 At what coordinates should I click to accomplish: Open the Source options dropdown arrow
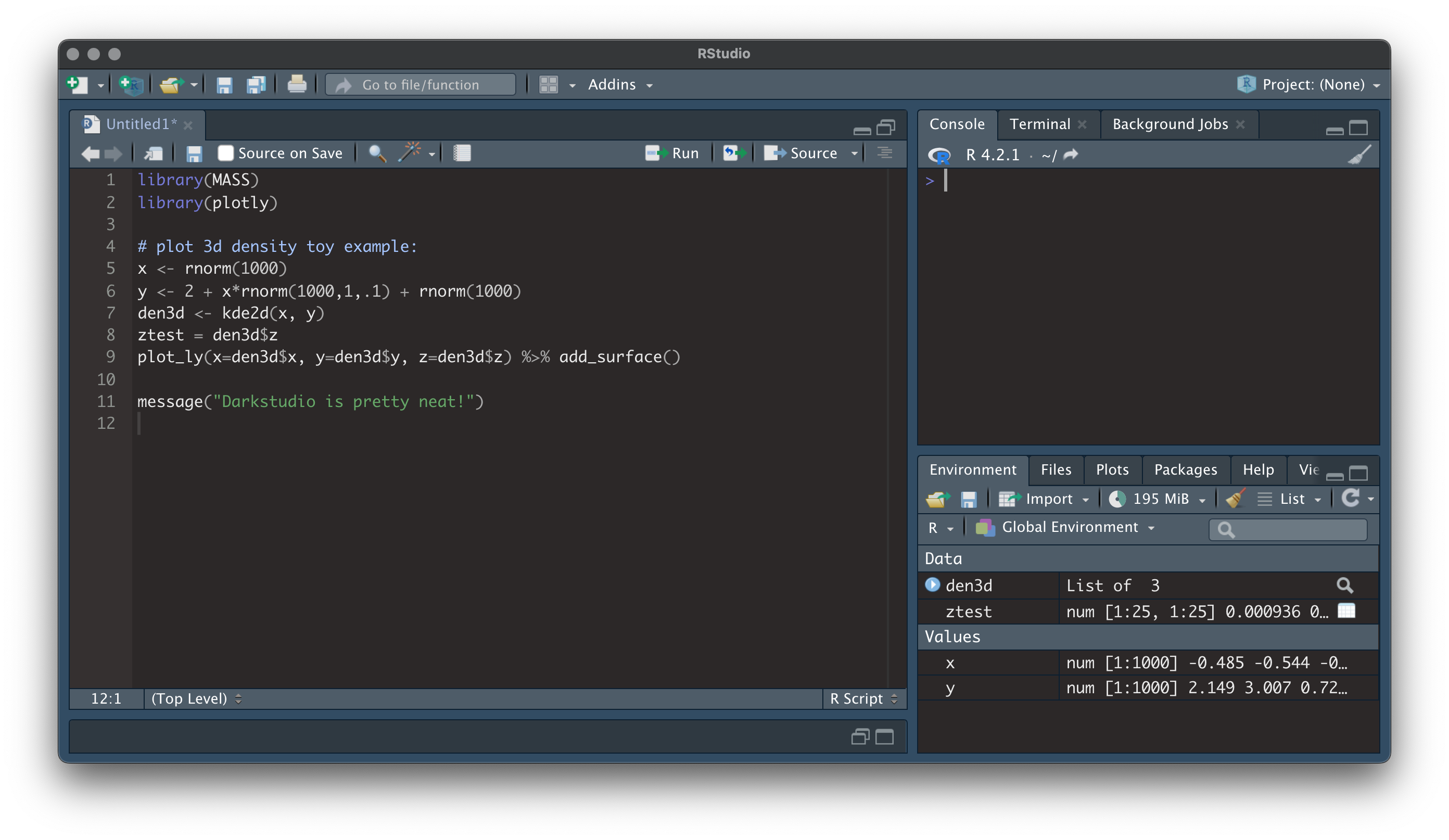(855, 154)
